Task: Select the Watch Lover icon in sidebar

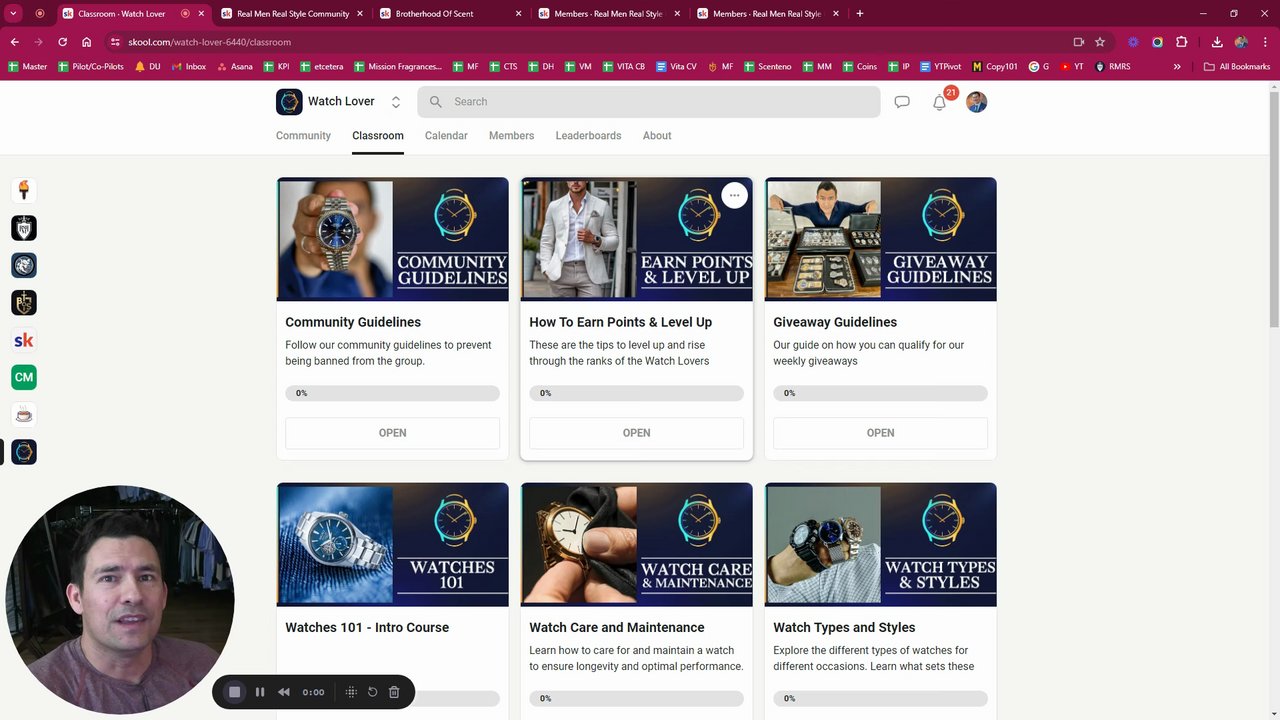Action: coord(24,452)
